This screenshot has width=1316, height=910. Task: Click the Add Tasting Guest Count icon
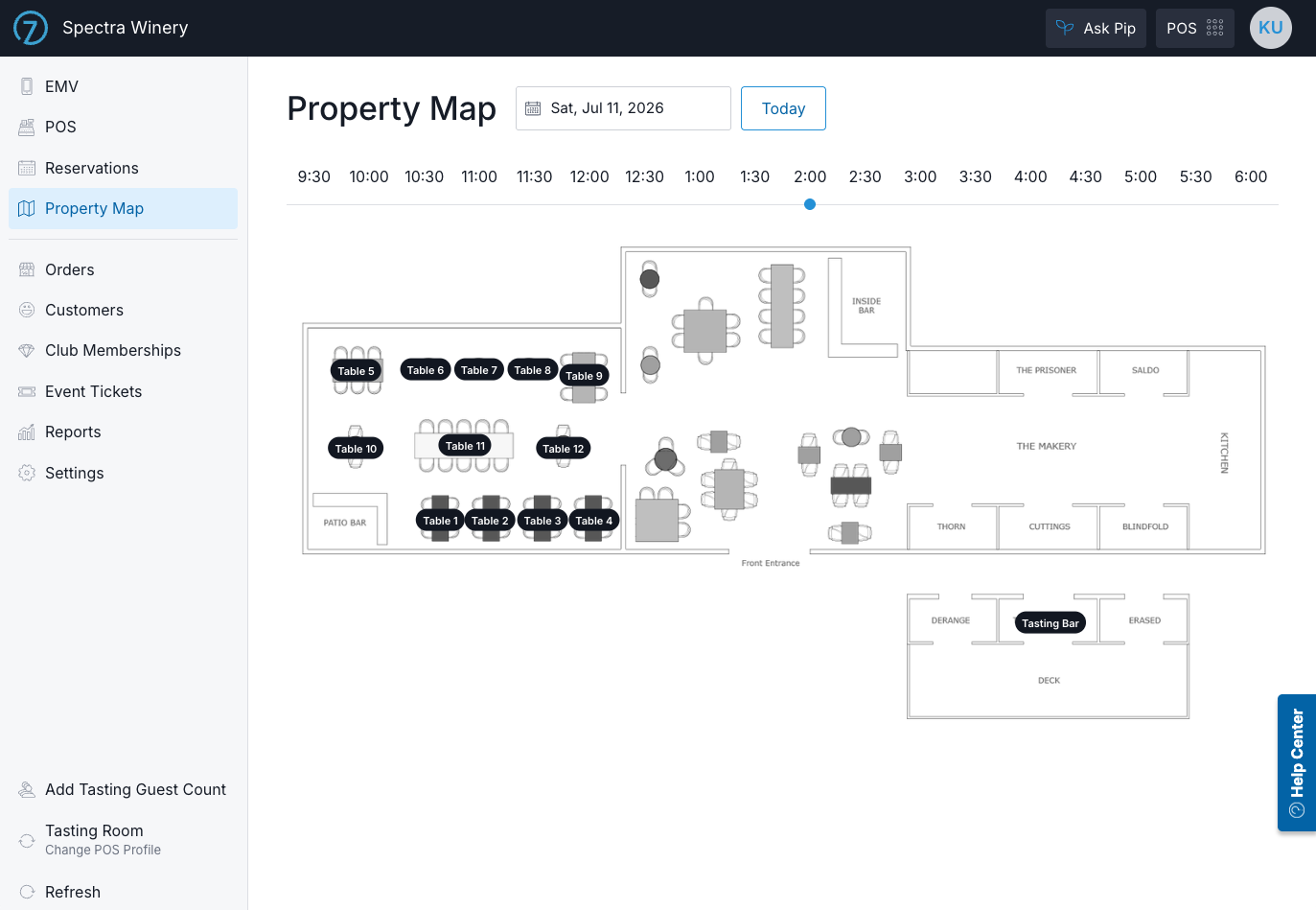(27, 789)
